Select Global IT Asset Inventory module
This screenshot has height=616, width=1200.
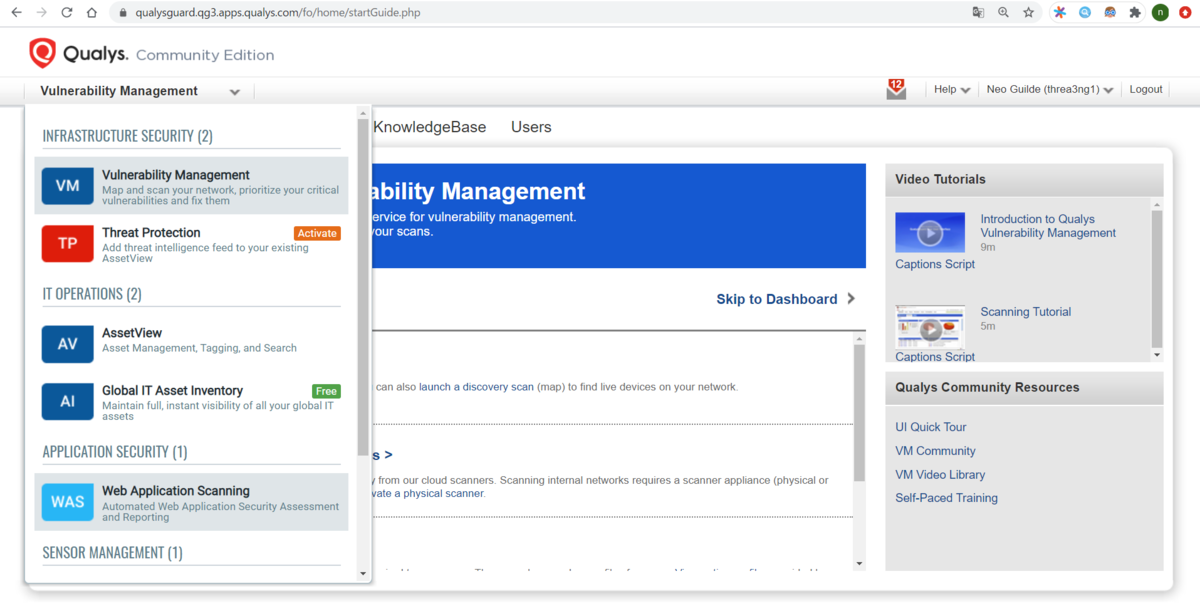191,401
